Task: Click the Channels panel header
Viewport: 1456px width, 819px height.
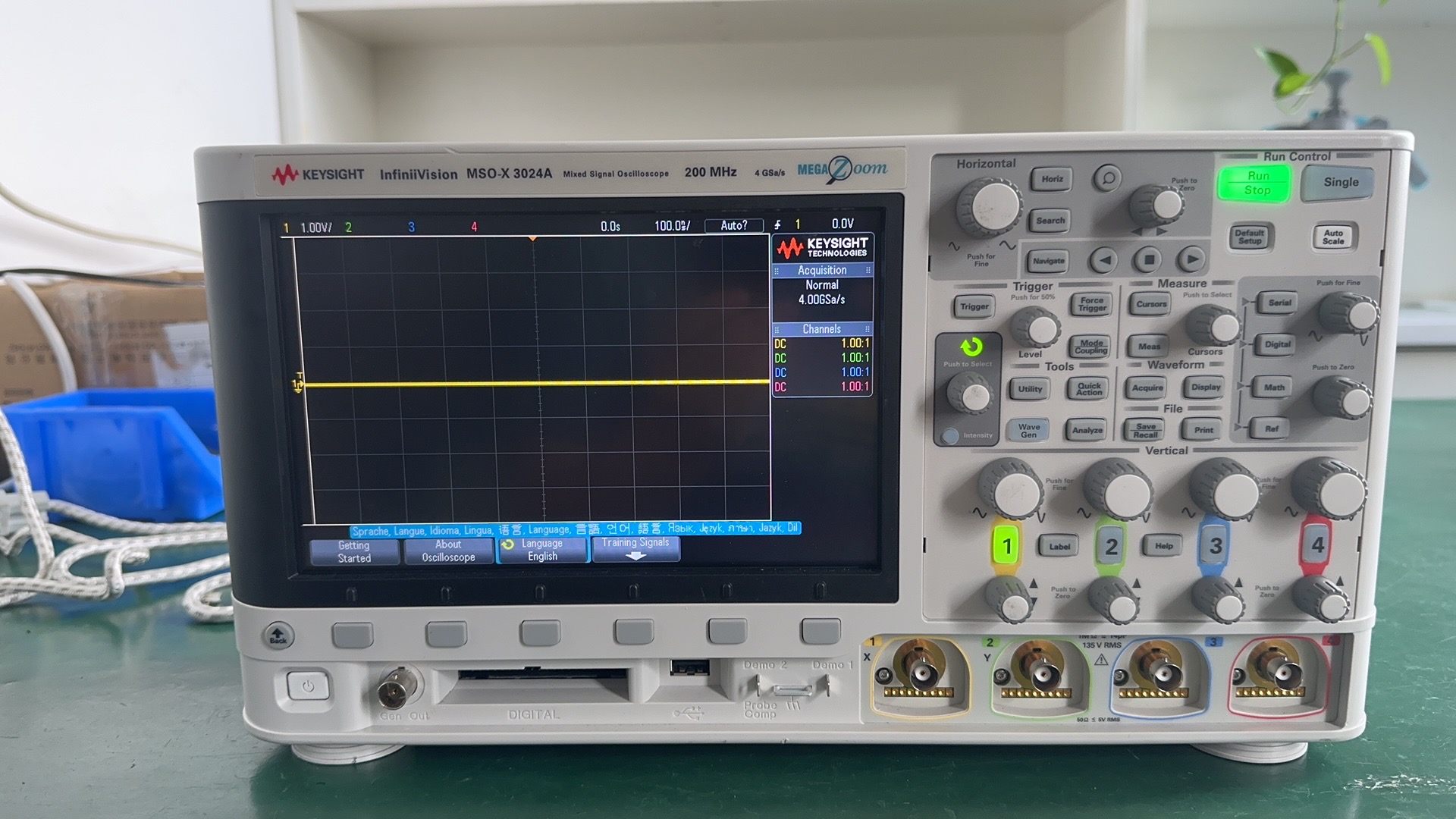Action: coord(822,329)
